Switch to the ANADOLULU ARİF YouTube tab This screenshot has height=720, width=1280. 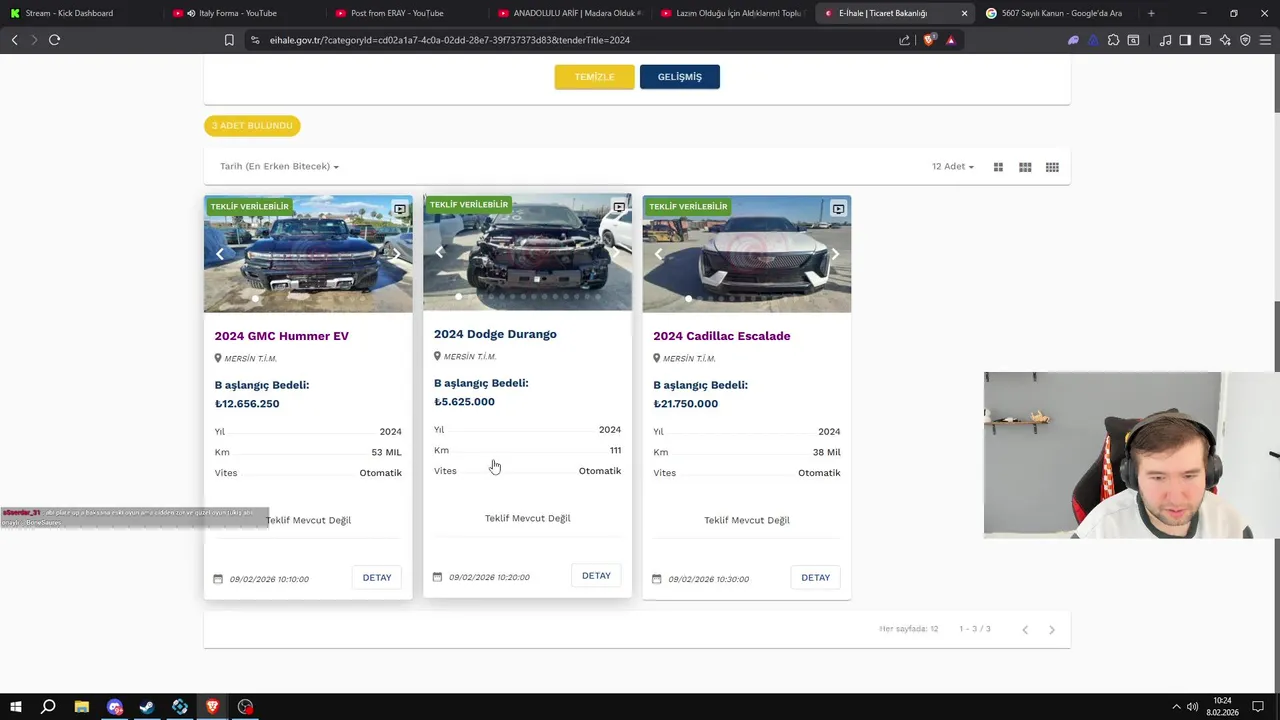pyautogui.click(x=568, y=13)
